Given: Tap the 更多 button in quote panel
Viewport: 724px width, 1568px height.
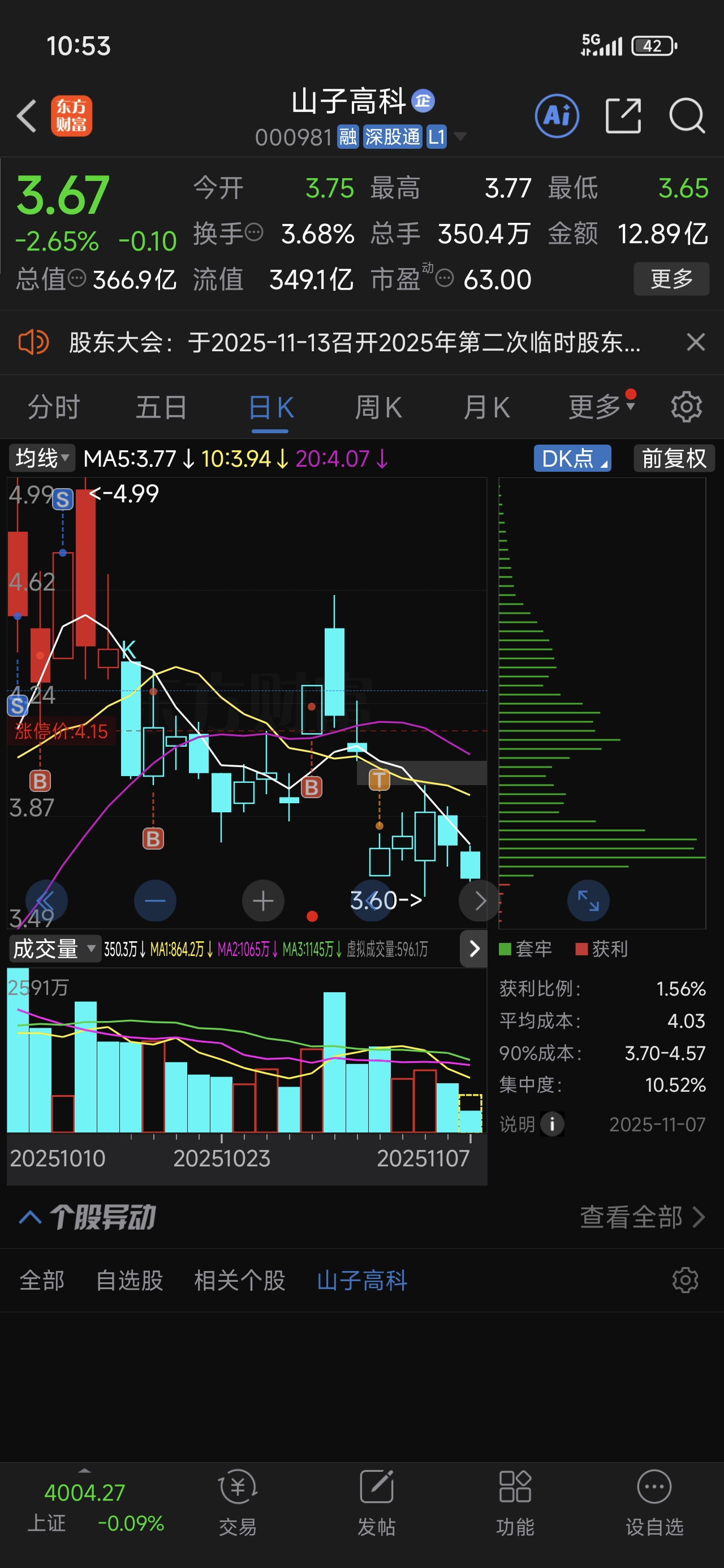Looking at the screenshot, I should (x=671, y=279).
